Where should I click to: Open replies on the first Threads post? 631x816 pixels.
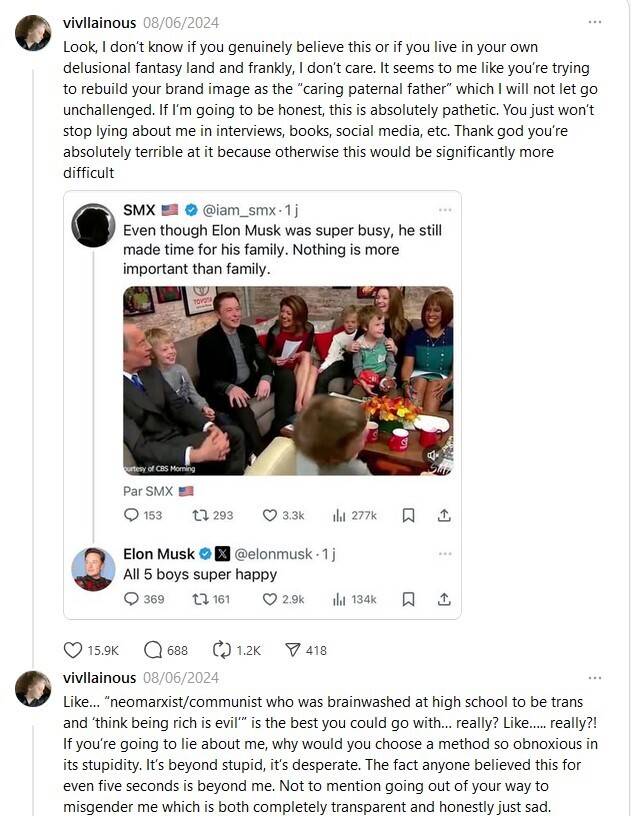153,650
